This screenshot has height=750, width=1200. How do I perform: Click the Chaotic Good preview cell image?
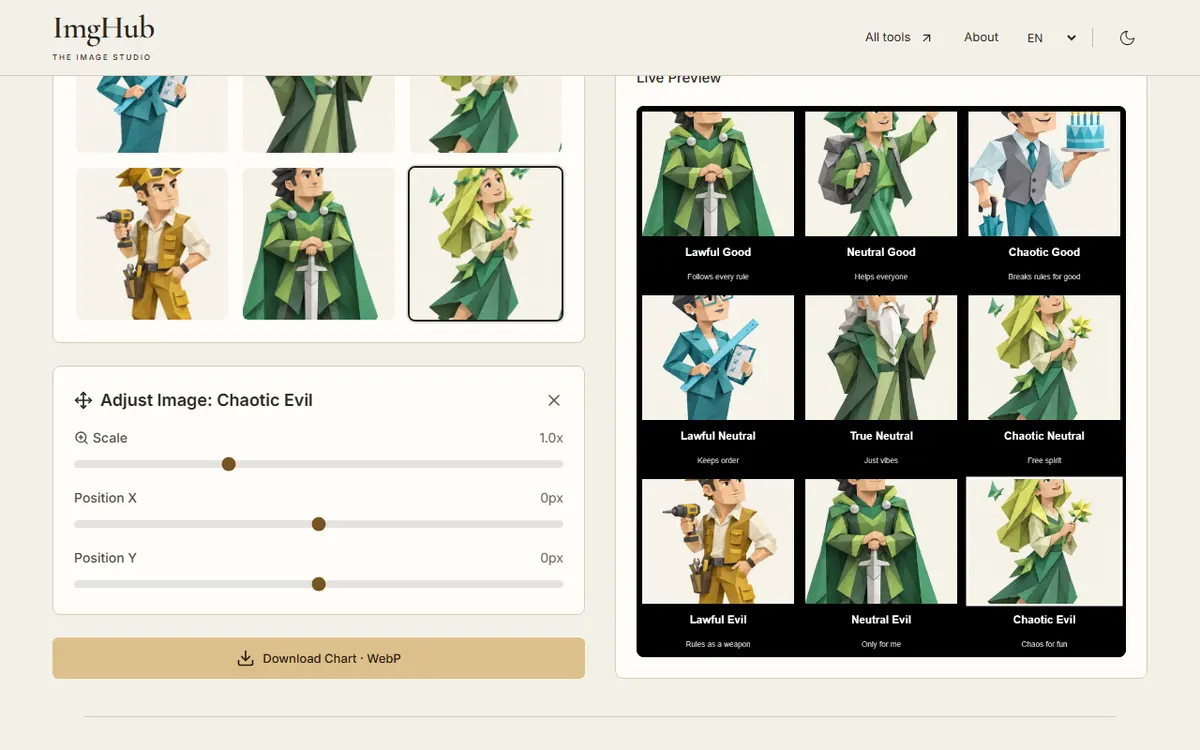point(1044,174)
